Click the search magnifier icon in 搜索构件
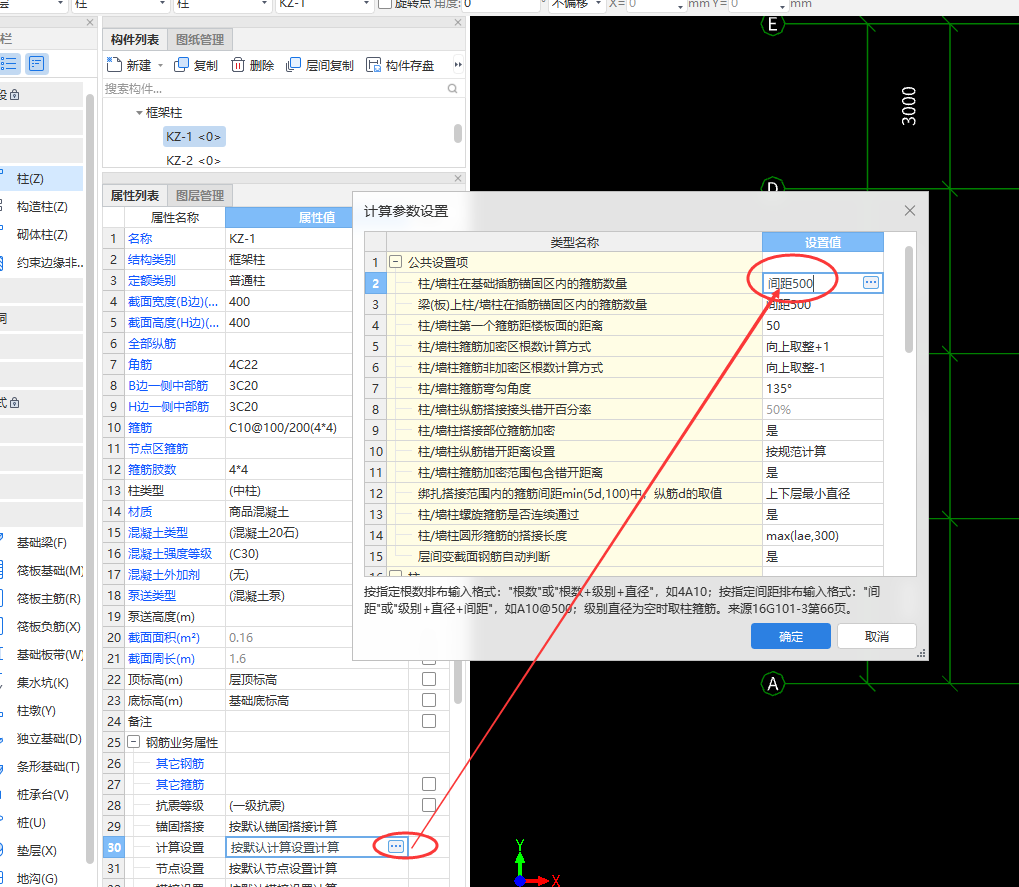Image resolution: width=1019 pixels, height=887 pixels. tap(452, 89)
